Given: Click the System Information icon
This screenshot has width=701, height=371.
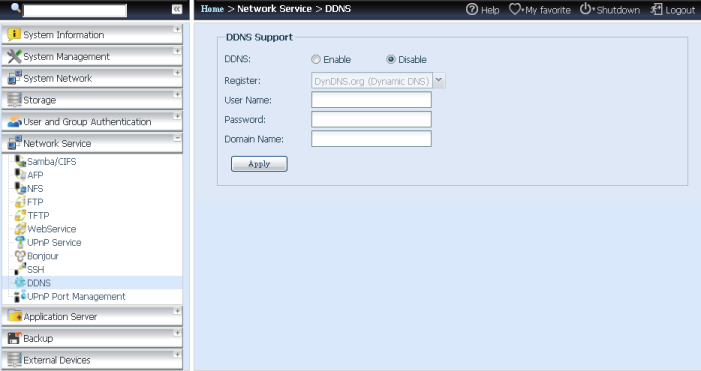Looking at the screenshot, I should point(14,34).
